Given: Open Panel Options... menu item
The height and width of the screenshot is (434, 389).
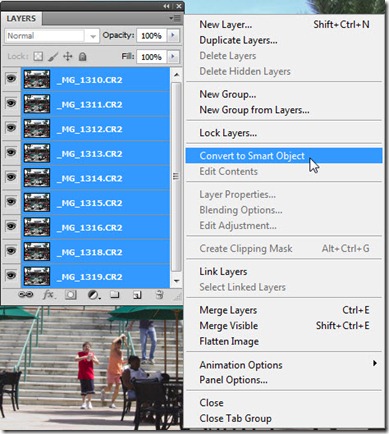Looking at the screenshot, I should [284, 380].
